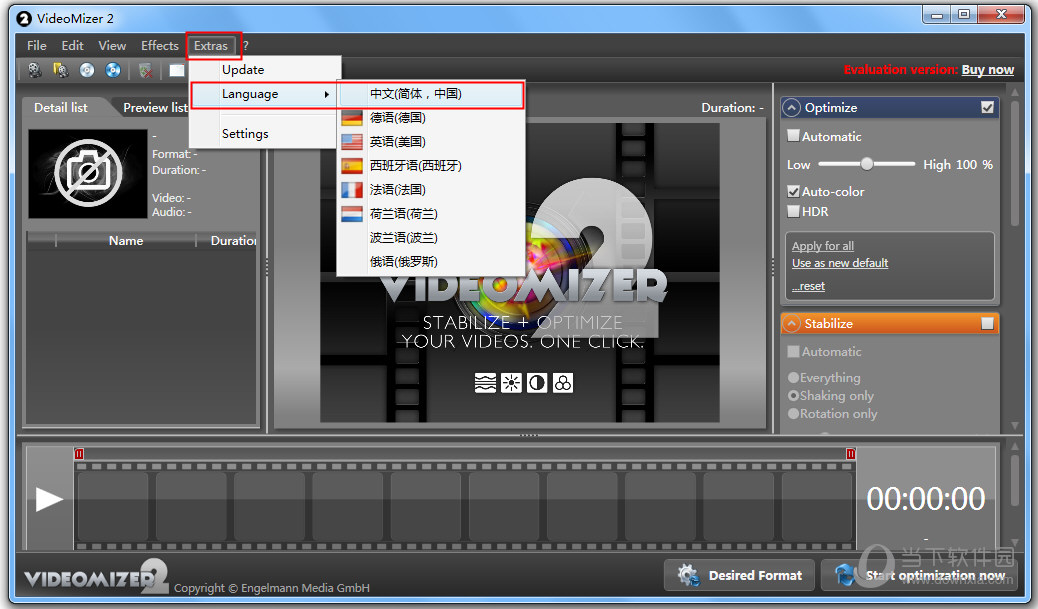The width and height of the screenshot is (1038, 609).
Task: Click the add video film-reel toolbar icon
Action: click(34, 70)
